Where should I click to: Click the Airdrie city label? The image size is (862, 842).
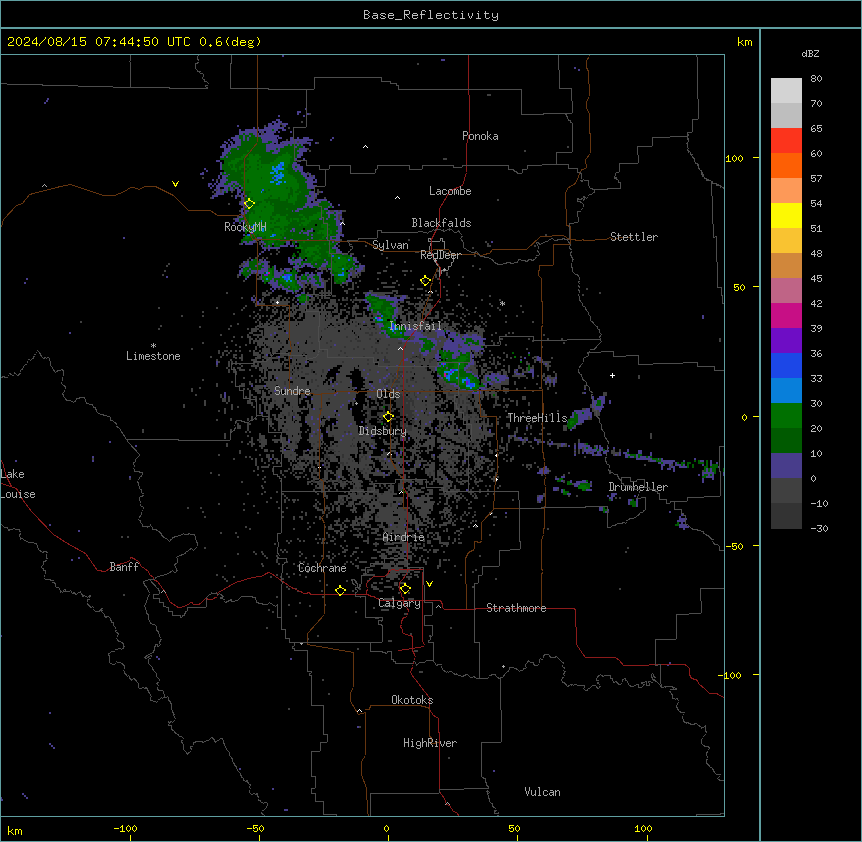pos(403,537)
